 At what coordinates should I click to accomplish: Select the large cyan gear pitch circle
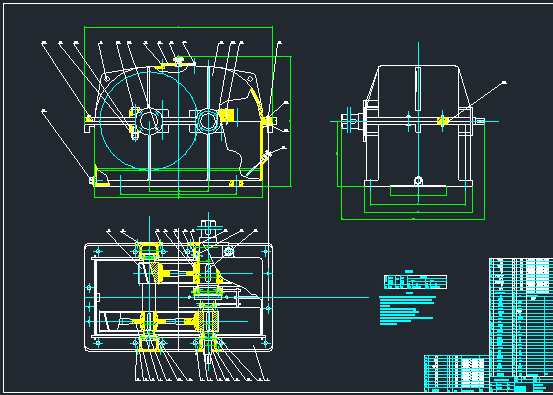click(148, 121)
